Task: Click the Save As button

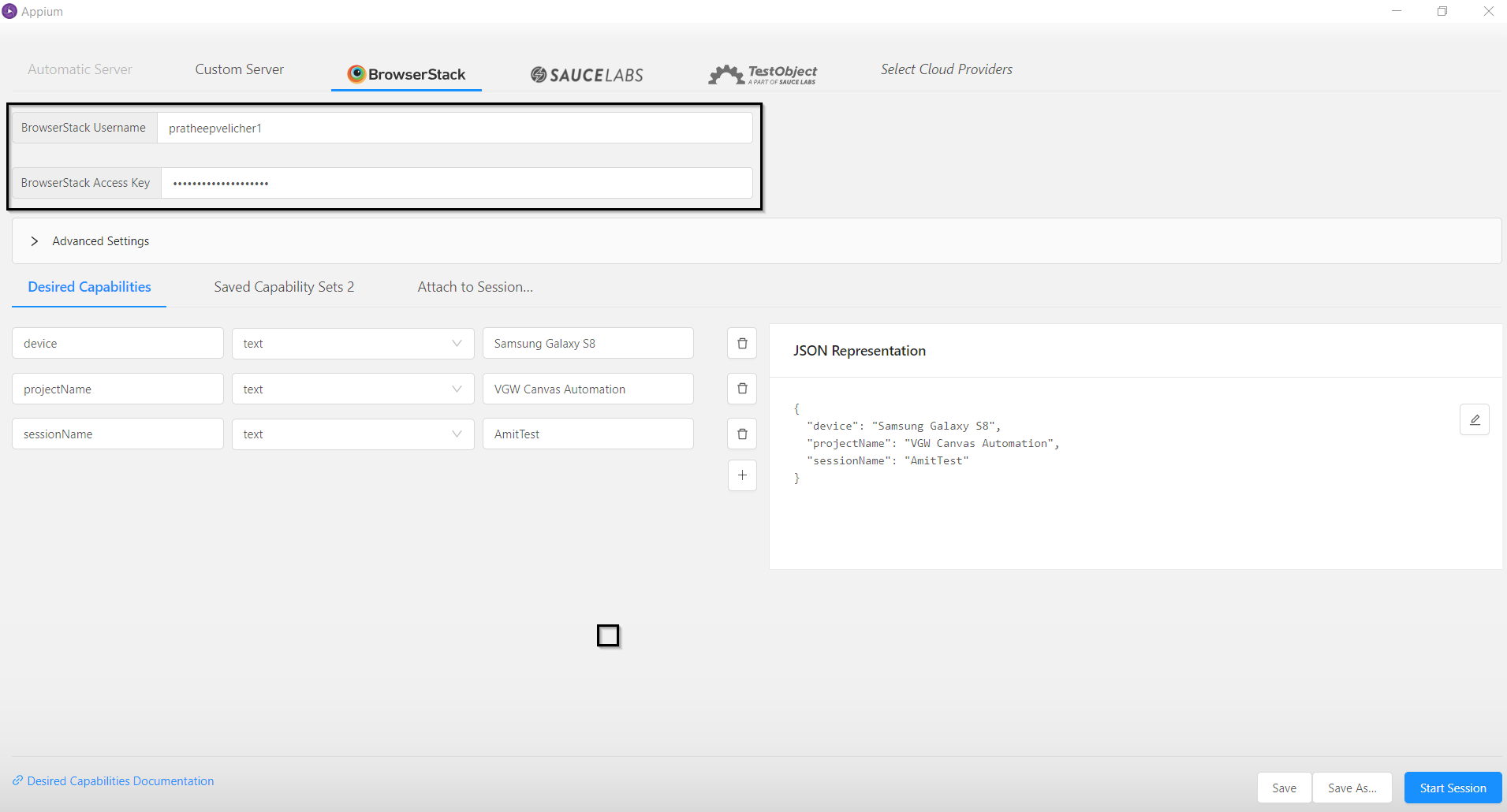Action: click(1351, 787)
